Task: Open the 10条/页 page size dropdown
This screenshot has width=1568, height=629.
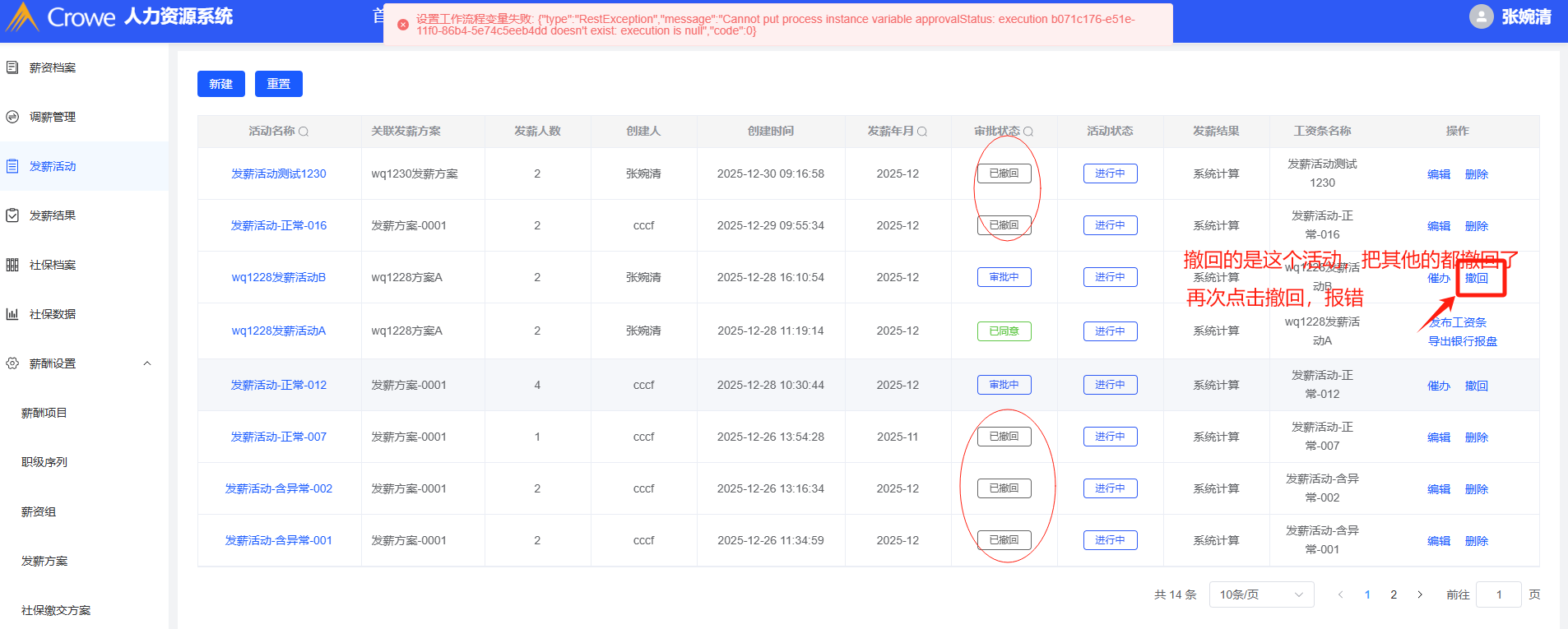Action: click(x=1261, y=594)
